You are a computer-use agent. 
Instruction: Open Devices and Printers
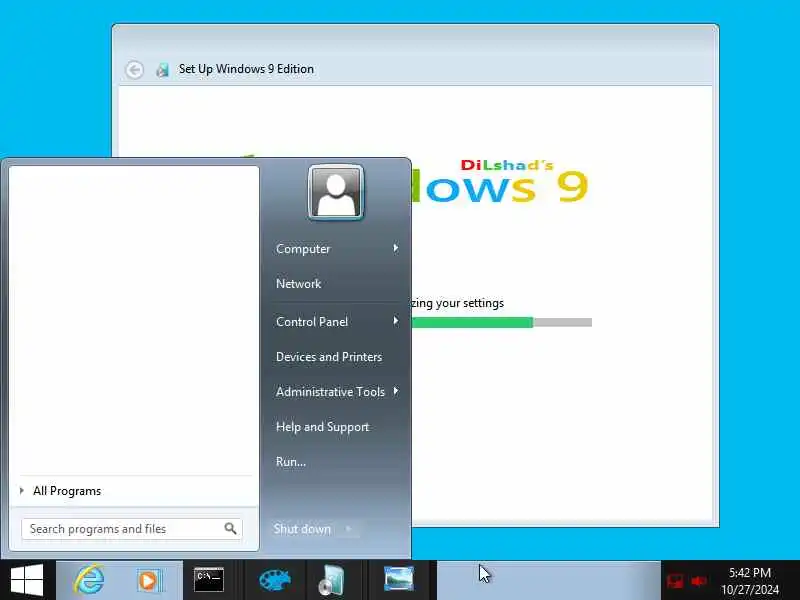point(329,357)
